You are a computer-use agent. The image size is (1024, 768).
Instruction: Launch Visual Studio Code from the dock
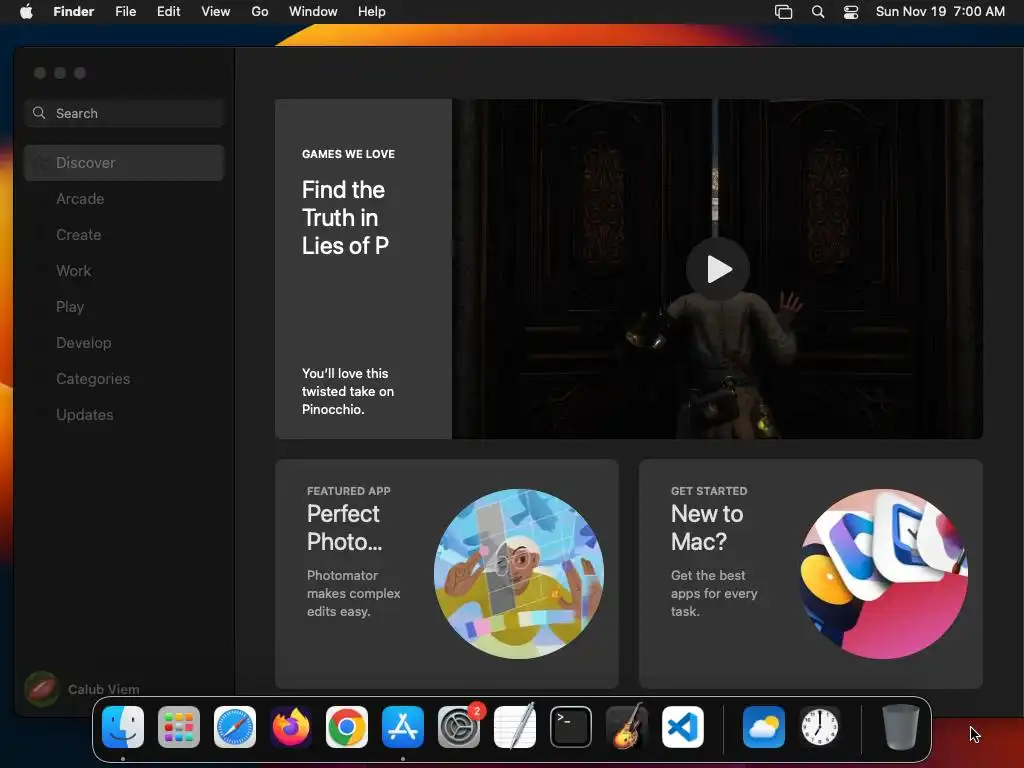(x=683, y=727)
